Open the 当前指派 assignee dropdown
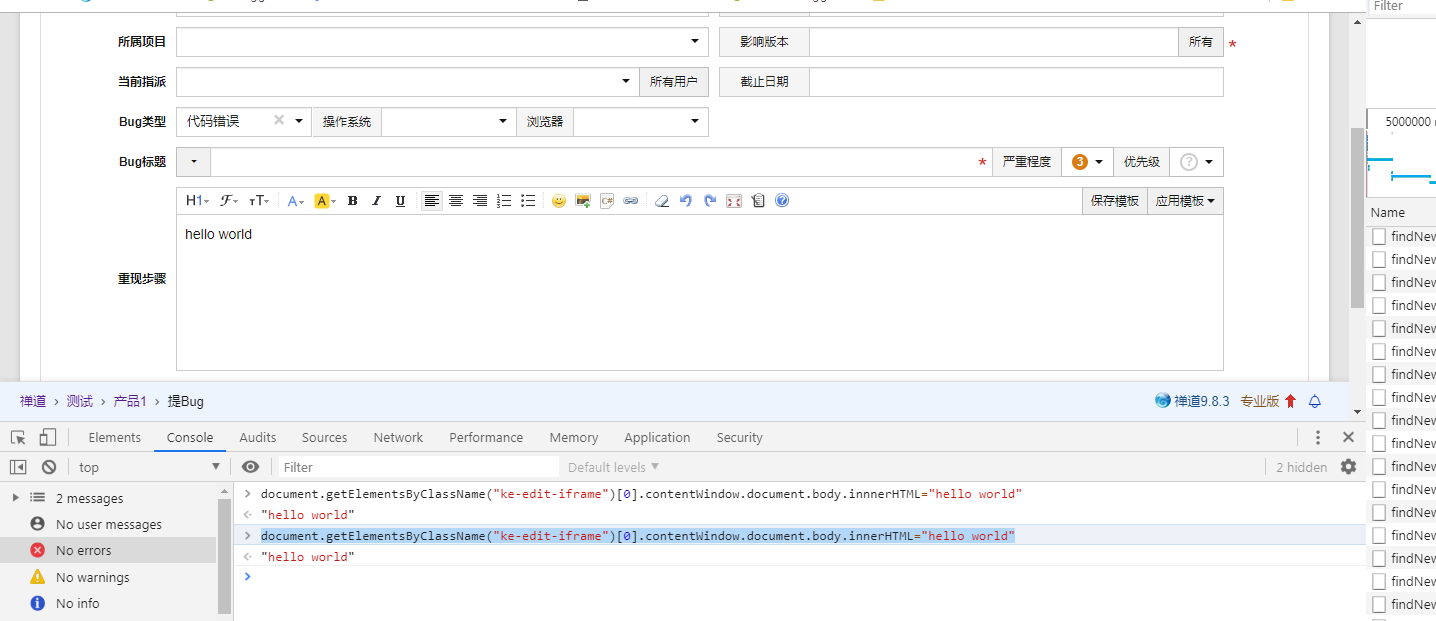Image resolution: width=1436 pixels, height=621 pixels. [x=408, y=82]
